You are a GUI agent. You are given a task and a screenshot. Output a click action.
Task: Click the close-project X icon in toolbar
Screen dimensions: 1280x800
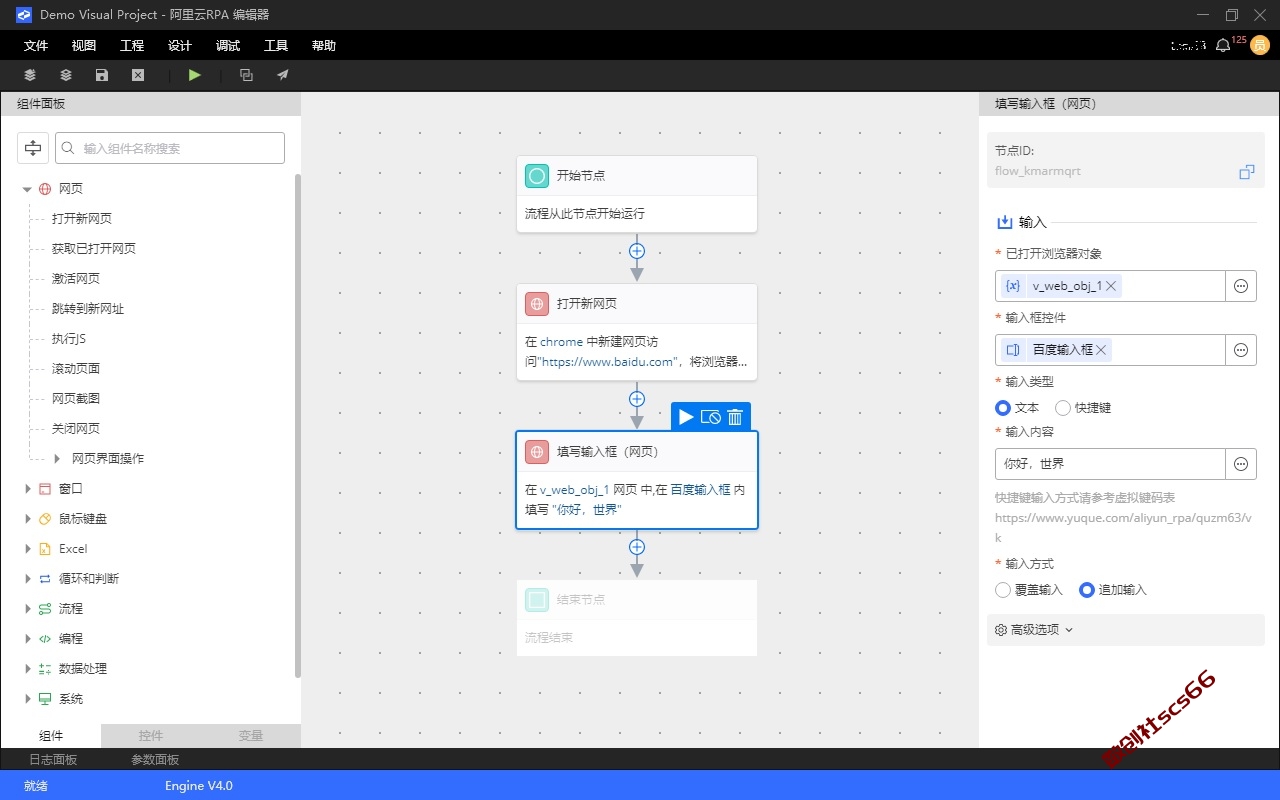pyautogui.click(x=138, y=75)
